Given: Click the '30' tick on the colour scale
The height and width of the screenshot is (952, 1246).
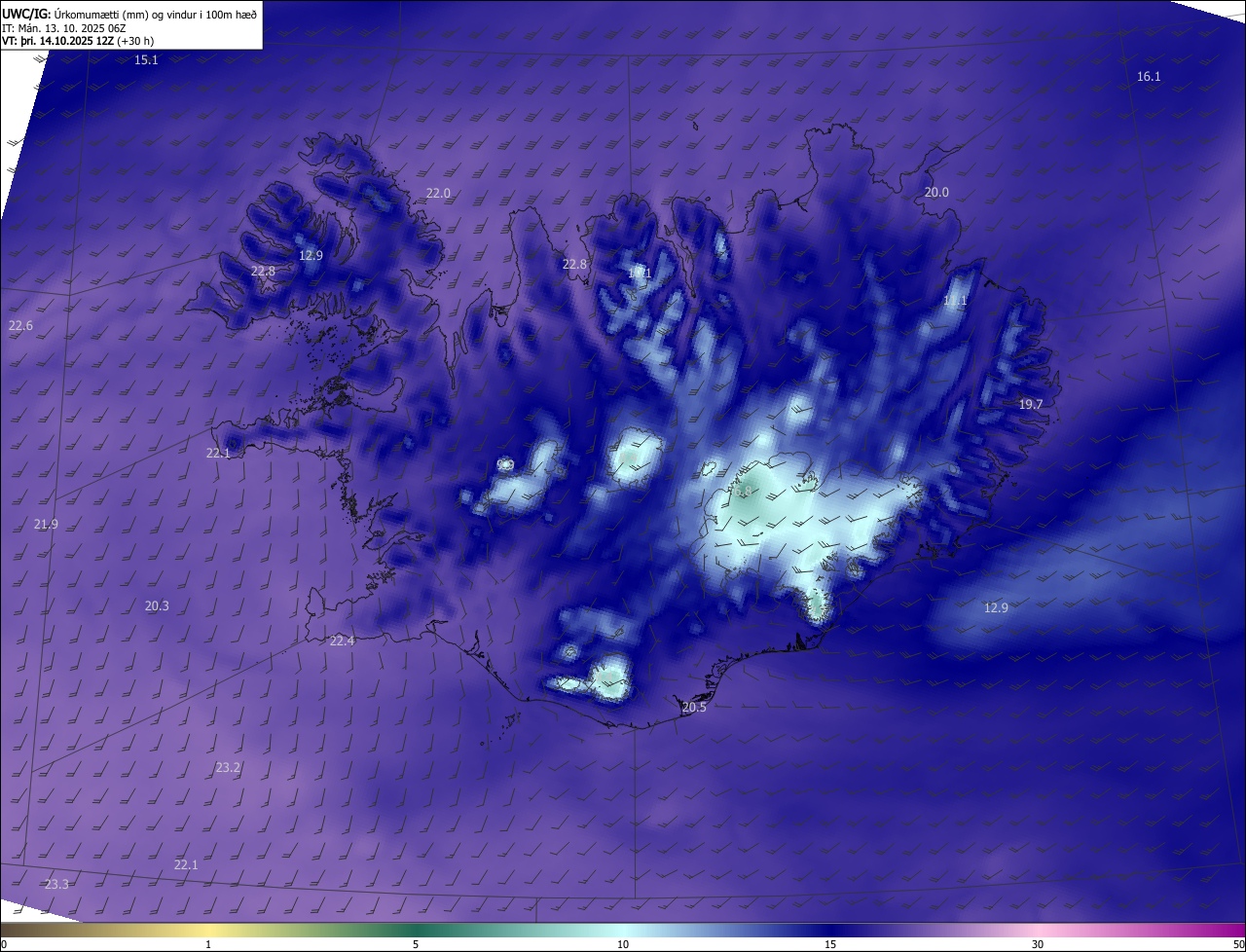Looking at the screenshot, I should (x=1038, y=944).
